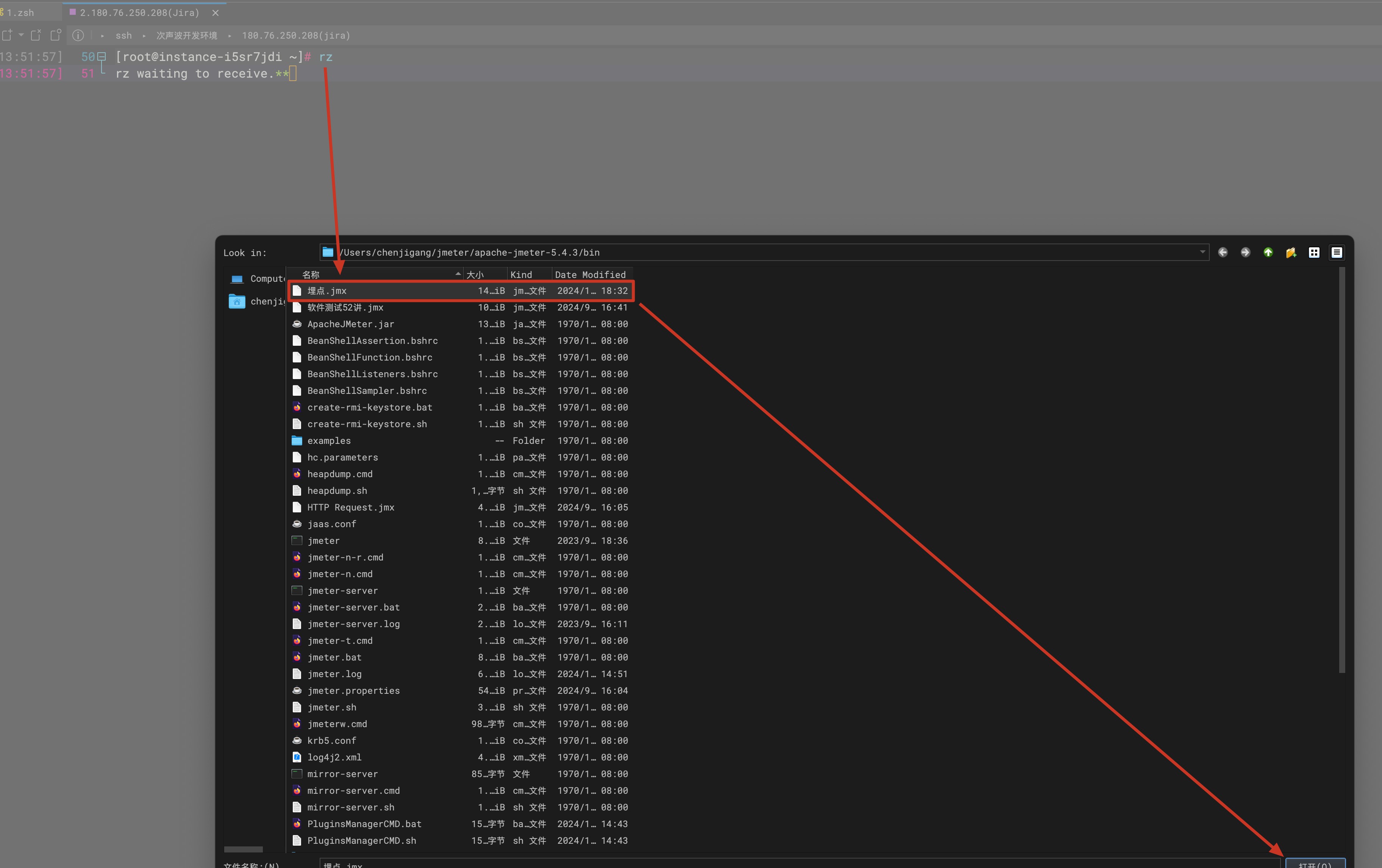
Task: Click the jmeter-n.cmd file icon
Action: [297, 574]
